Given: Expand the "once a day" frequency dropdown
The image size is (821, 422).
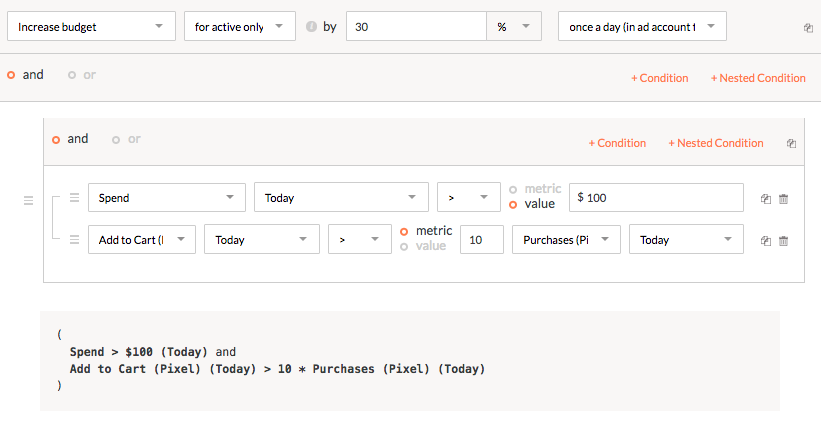Looking at the screenshot, I should click(x=641, y=27).
